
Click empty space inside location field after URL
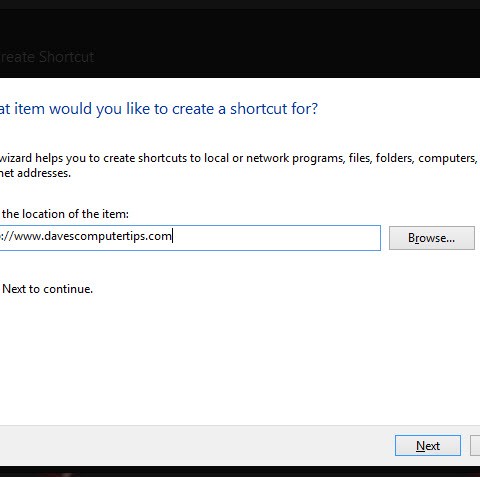click(x=277, y=238)
